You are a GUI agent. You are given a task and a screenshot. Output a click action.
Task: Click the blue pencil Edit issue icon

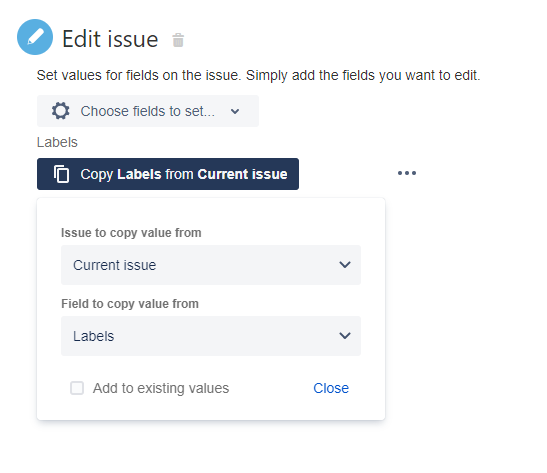click(x=35, y=37)
